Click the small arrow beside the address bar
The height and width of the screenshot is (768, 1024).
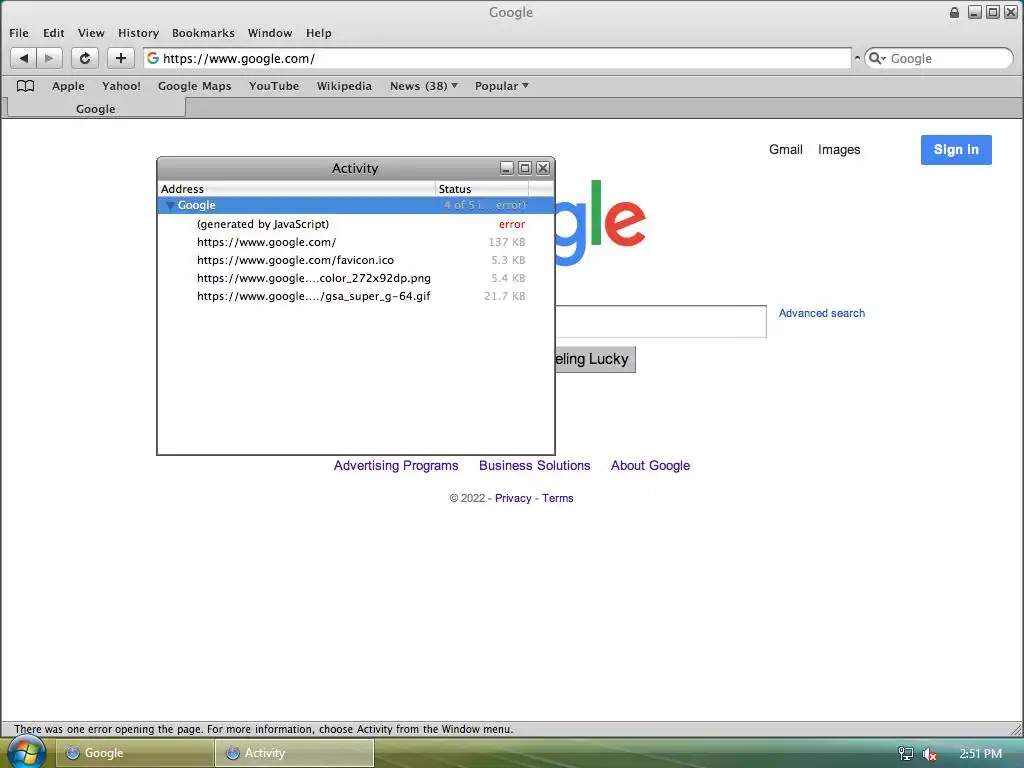click(x=857, y=58)
